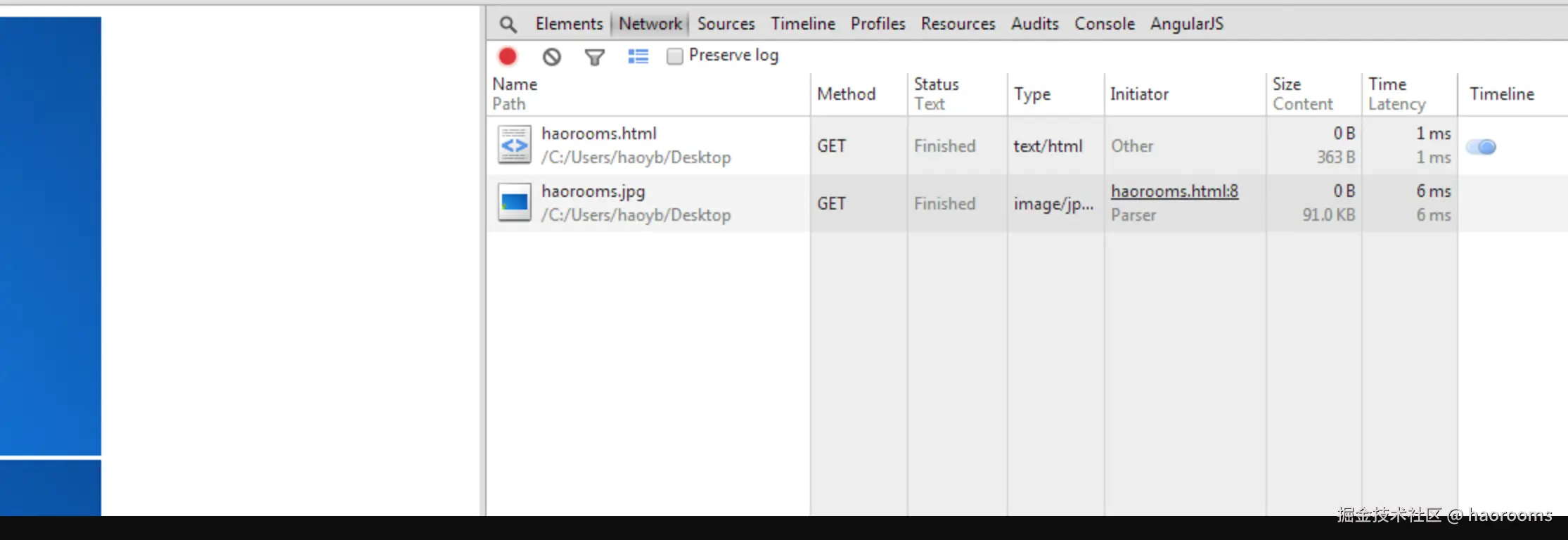Sort by the Method column header
Viewport: 1568px width, 540px height.
(859, 94)
